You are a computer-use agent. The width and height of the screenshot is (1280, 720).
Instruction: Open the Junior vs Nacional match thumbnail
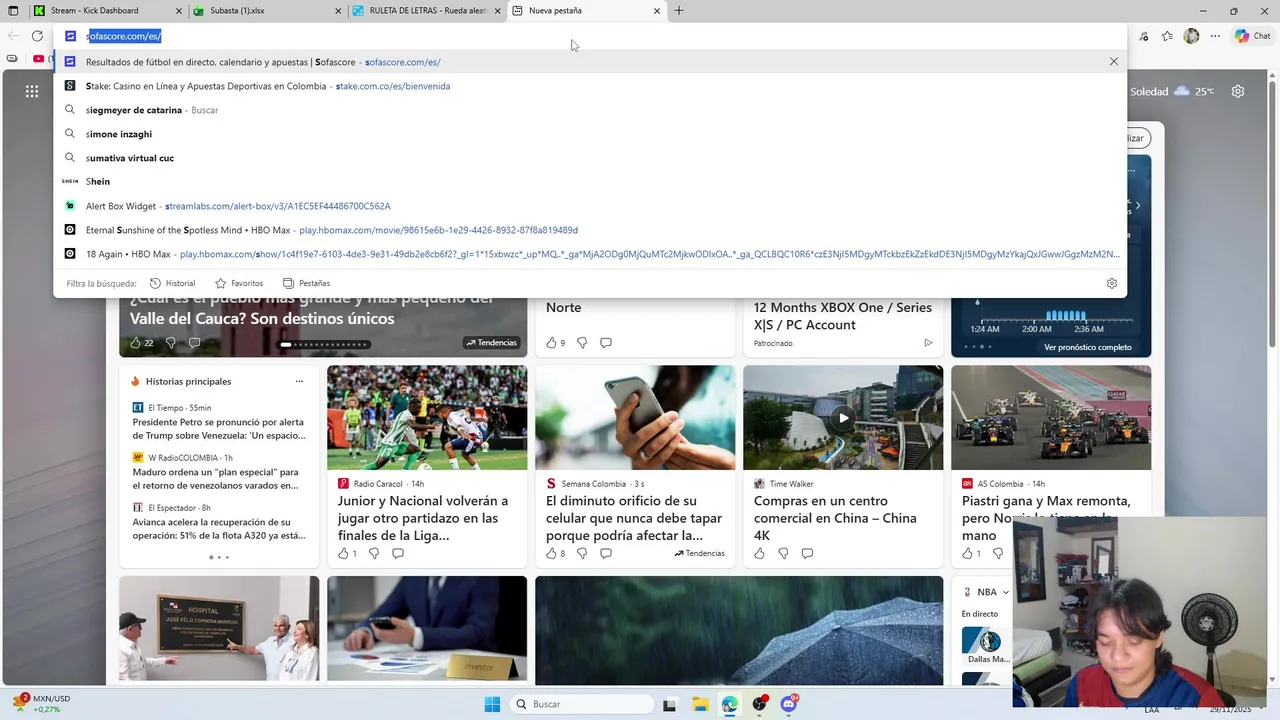click(427, 417)
